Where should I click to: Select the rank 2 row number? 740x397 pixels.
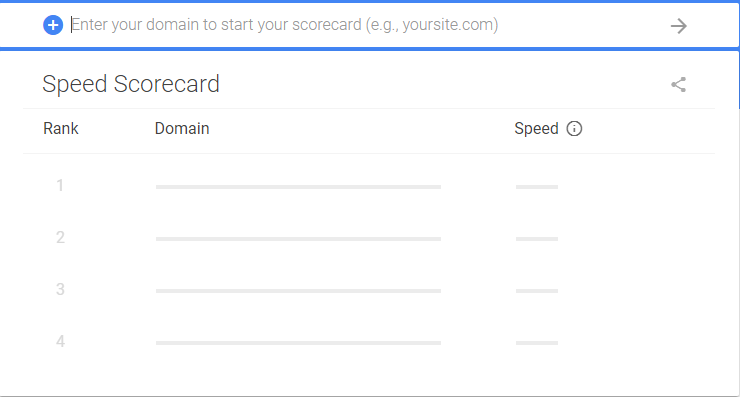[x=60, y=237]
